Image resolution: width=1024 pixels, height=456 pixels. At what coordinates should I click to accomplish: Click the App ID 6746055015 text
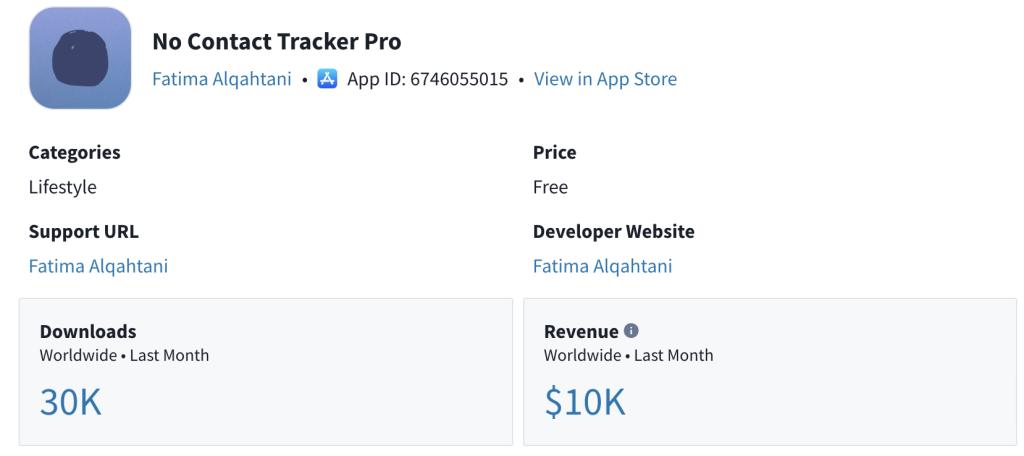pyautogui.click(x=427, y=79)
